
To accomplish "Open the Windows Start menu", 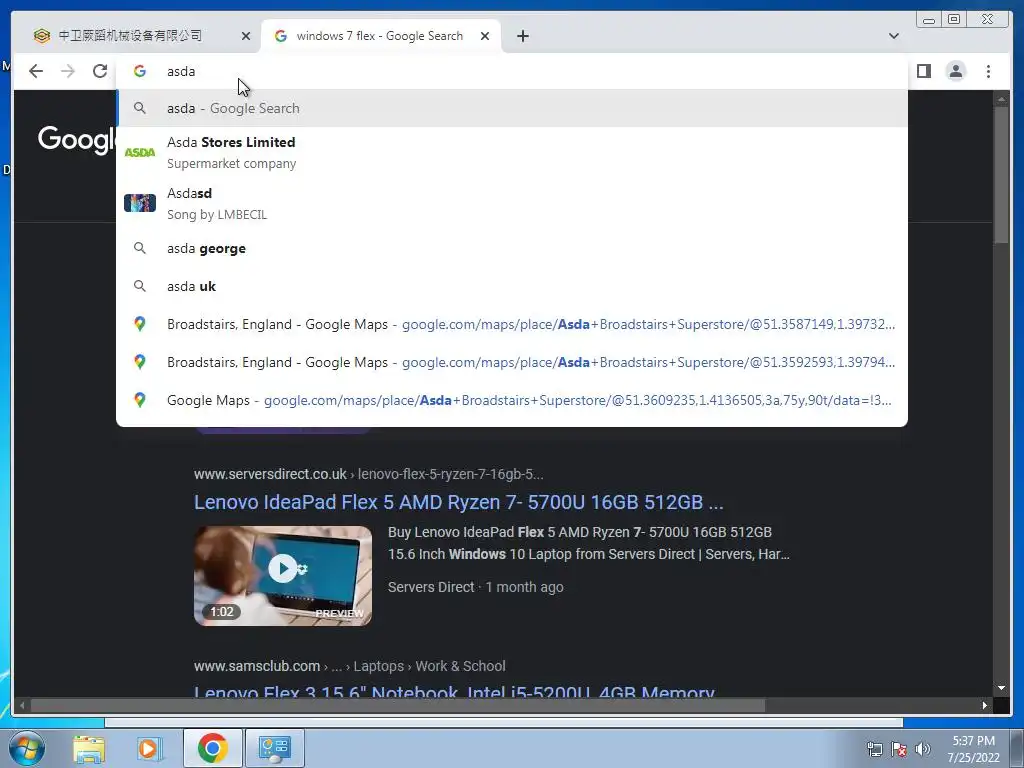I will pyautogui.click(x=27, y=748).
